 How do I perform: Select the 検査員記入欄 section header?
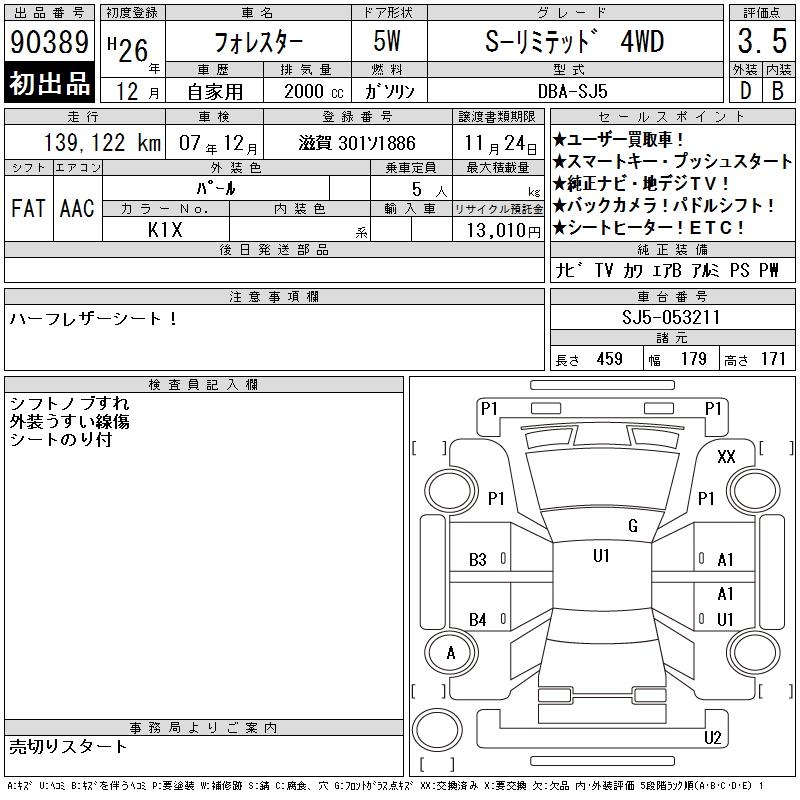[x=204, y=384]
